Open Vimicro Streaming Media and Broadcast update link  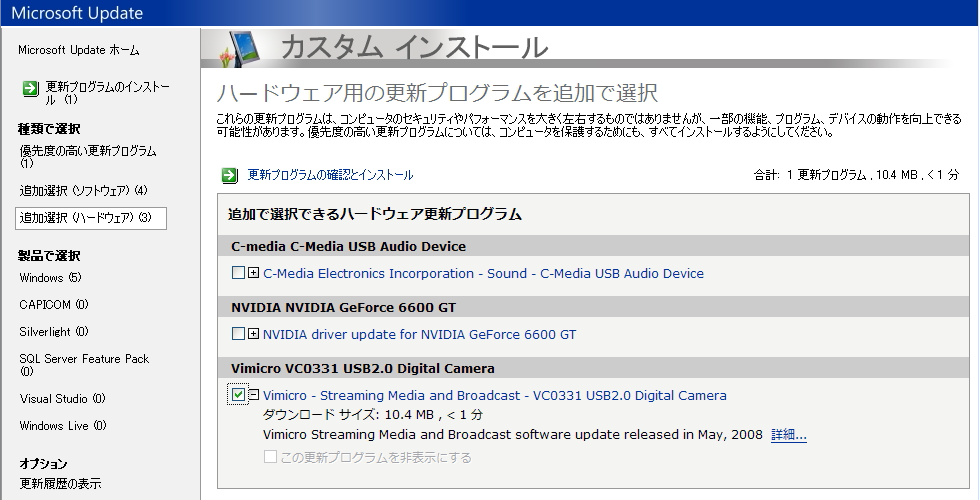(x=494, y=396)
